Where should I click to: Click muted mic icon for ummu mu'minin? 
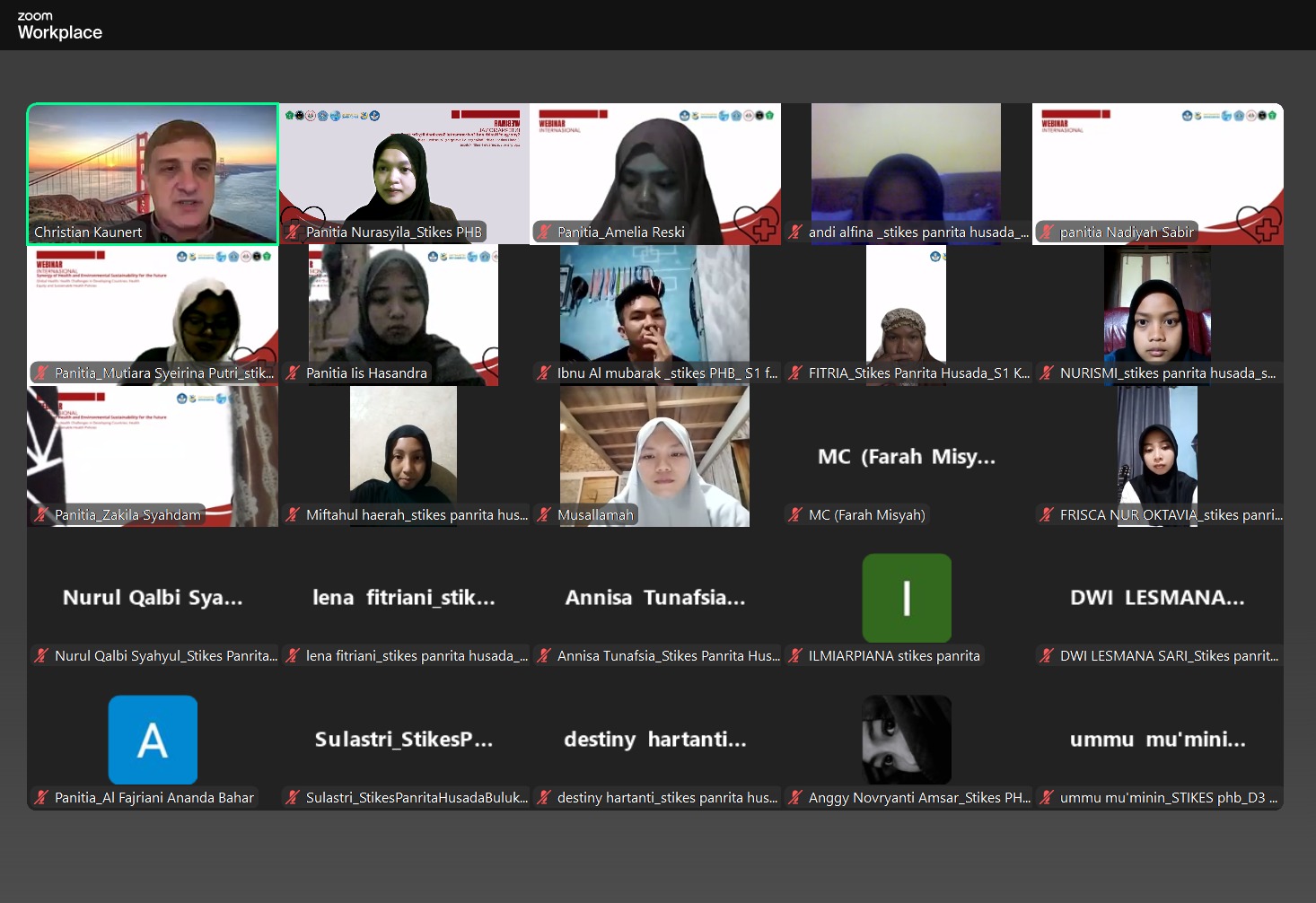coord(1047,798)
